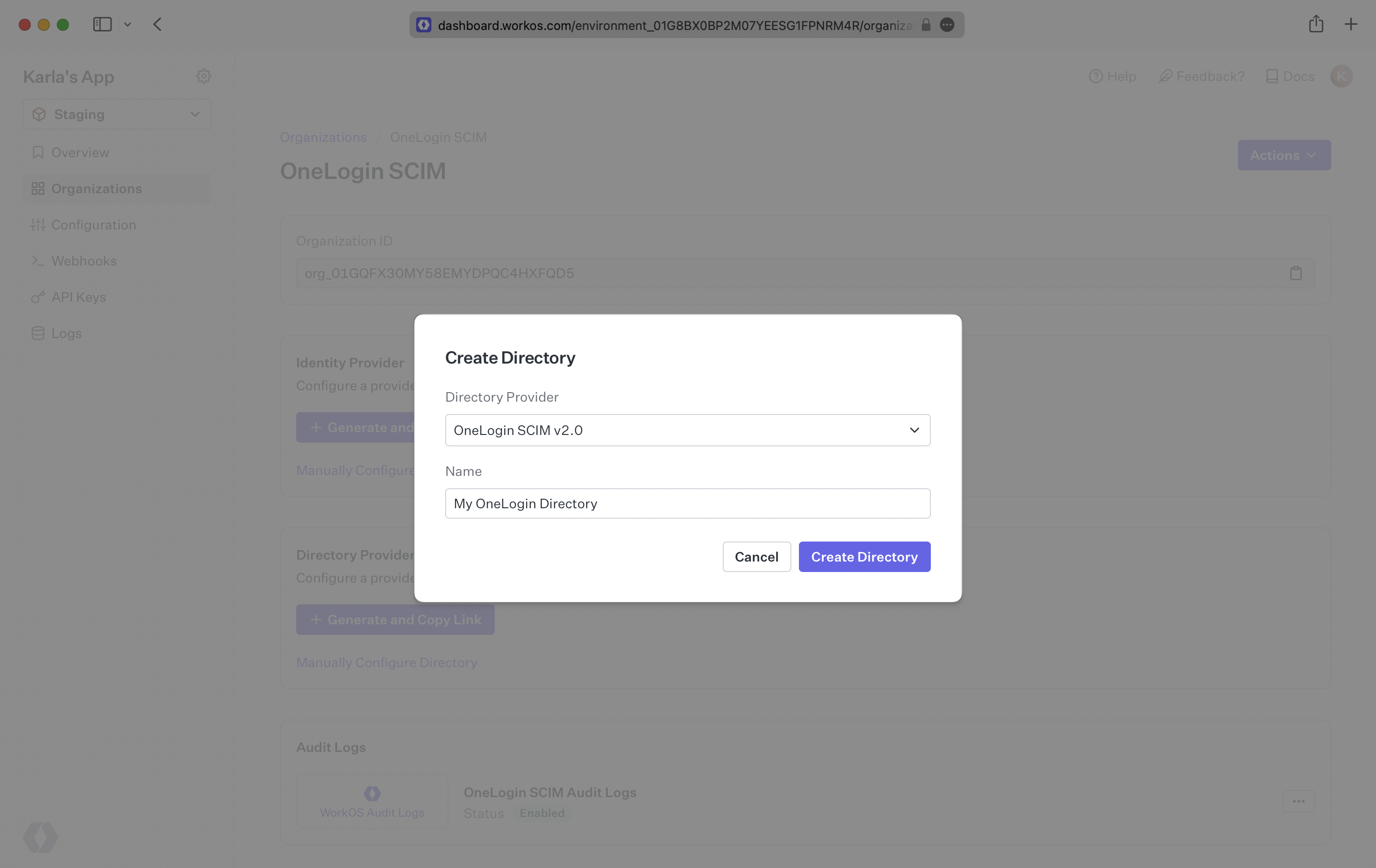Click the Organization ID copy icon
Screen dimensions: 1376x868
1296,273
